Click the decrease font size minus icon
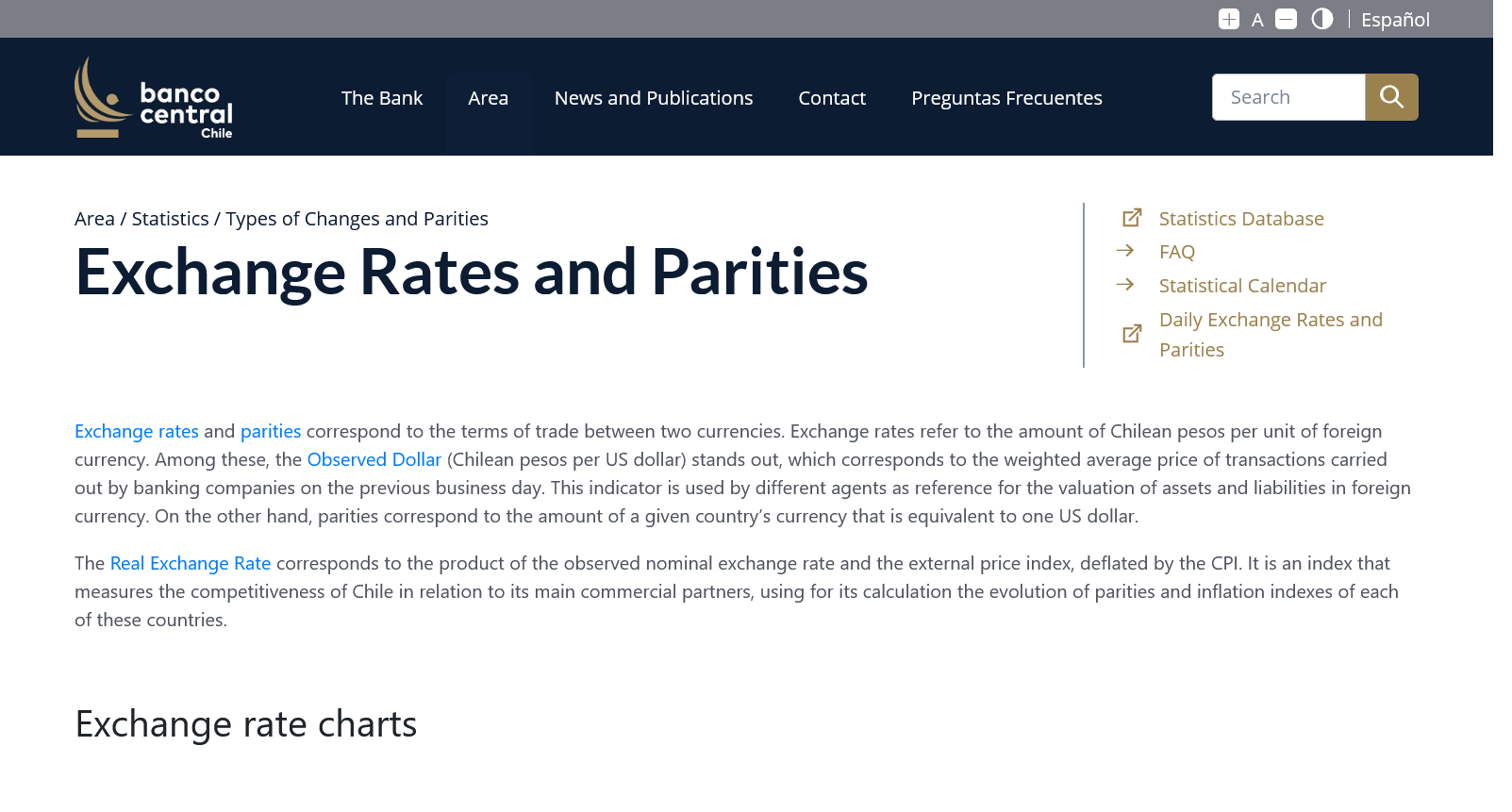 tap(1286, 19)
